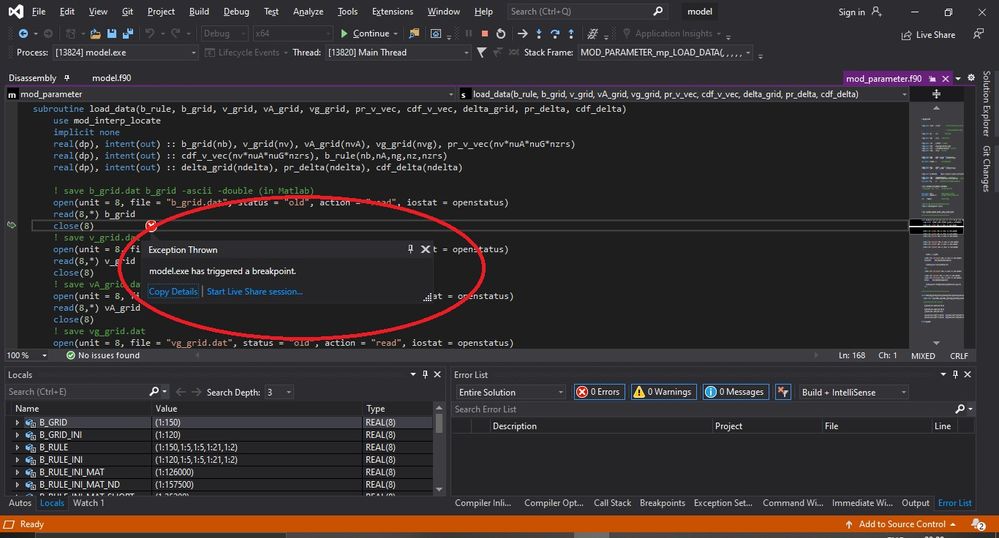The width and height of the screenshot is (999, 538).
Task: Click the Save All icon
Action: [x=128, y=34]
